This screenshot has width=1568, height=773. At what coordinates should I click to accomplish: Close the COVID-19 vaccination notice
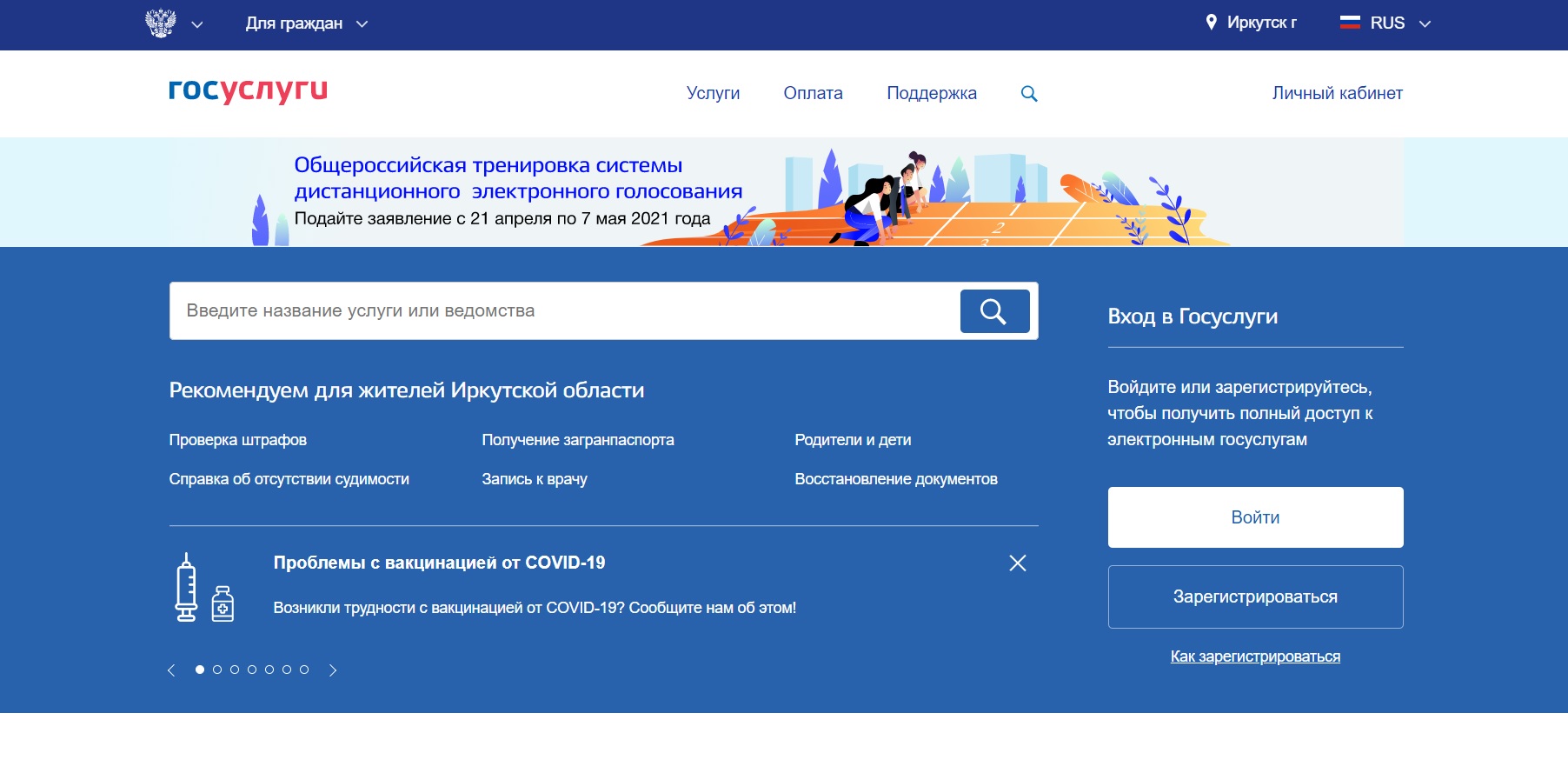click(x=1017, y=563)
